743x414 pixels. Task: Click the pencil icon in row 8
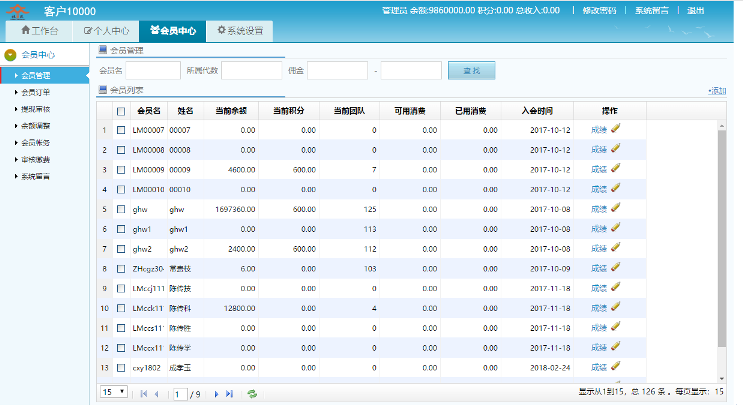(x=616, y=268)
